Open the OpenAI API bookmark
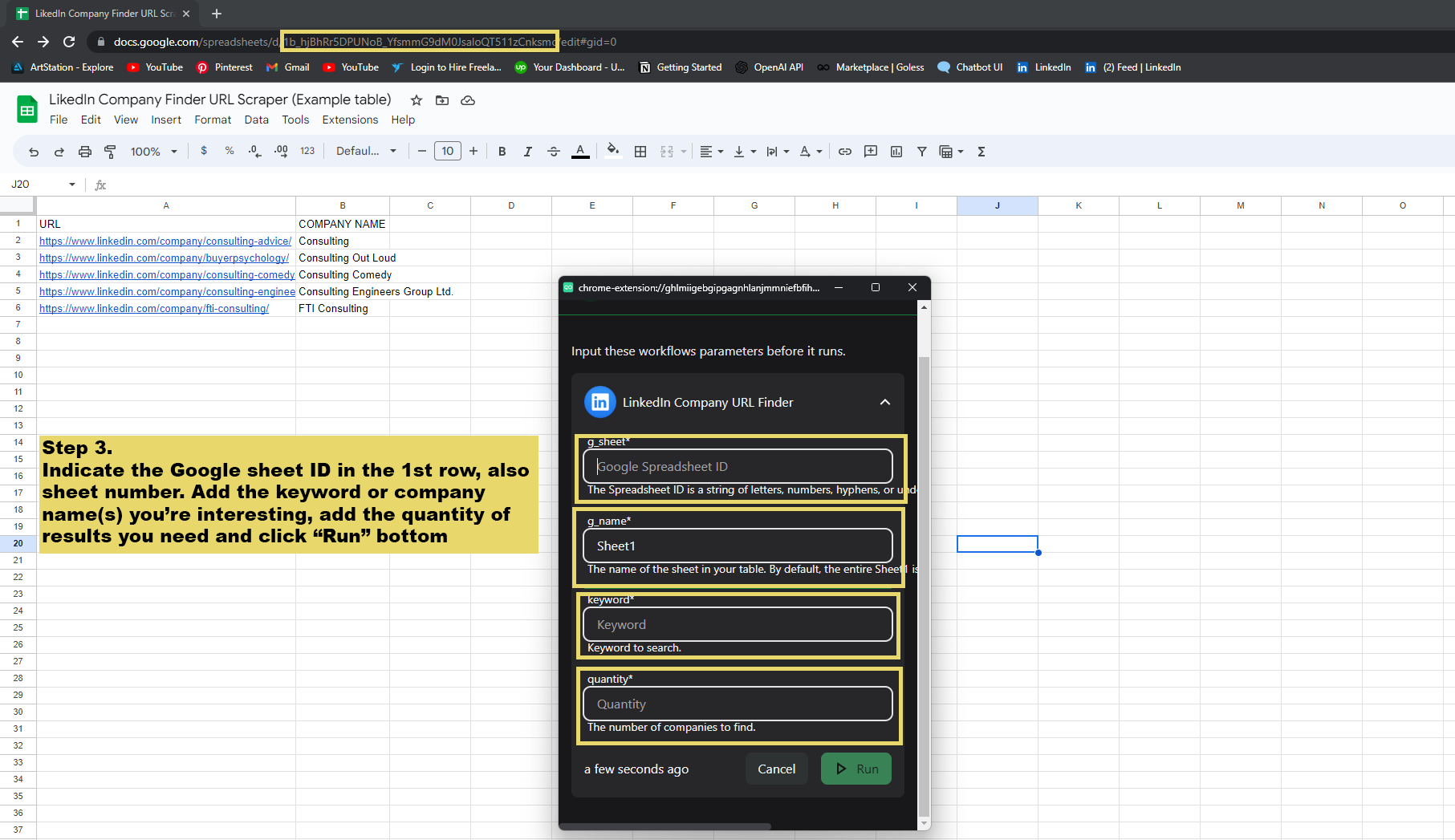 pos(769,67)
